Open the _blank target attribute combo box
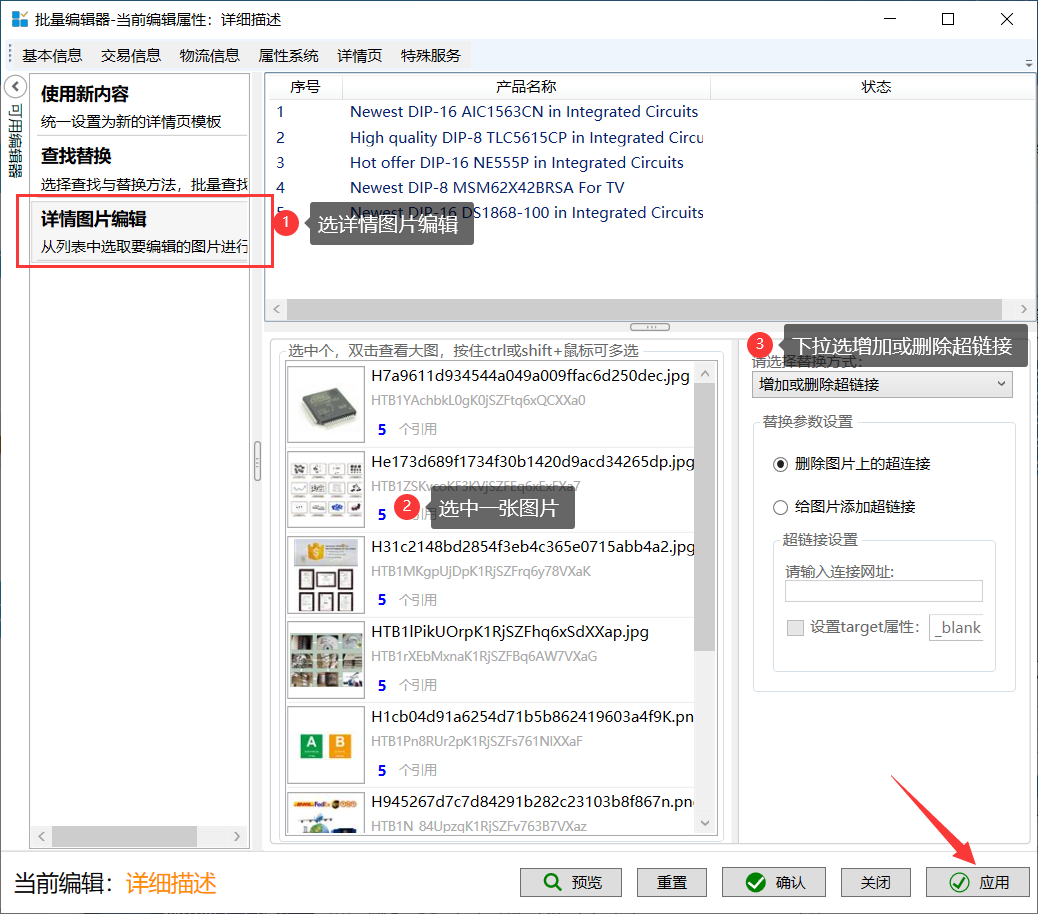Image resolution: width=1038 pixels, height=914 pixels. pyautogui.click(x=957, y=628)
